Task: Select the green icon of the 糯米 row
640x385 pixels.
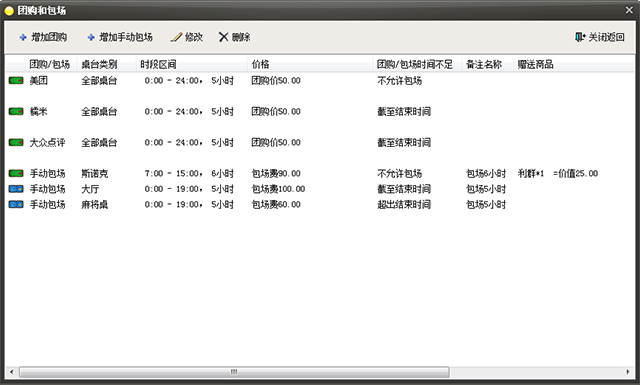Action: point(16,111)
